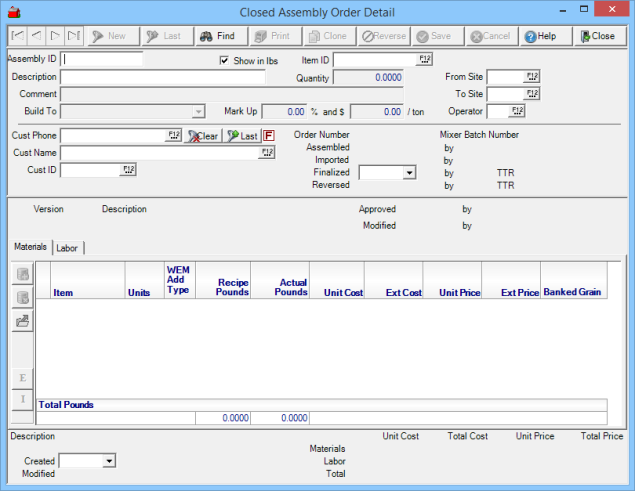Jump to the last record arrow

tap(74, 36)
